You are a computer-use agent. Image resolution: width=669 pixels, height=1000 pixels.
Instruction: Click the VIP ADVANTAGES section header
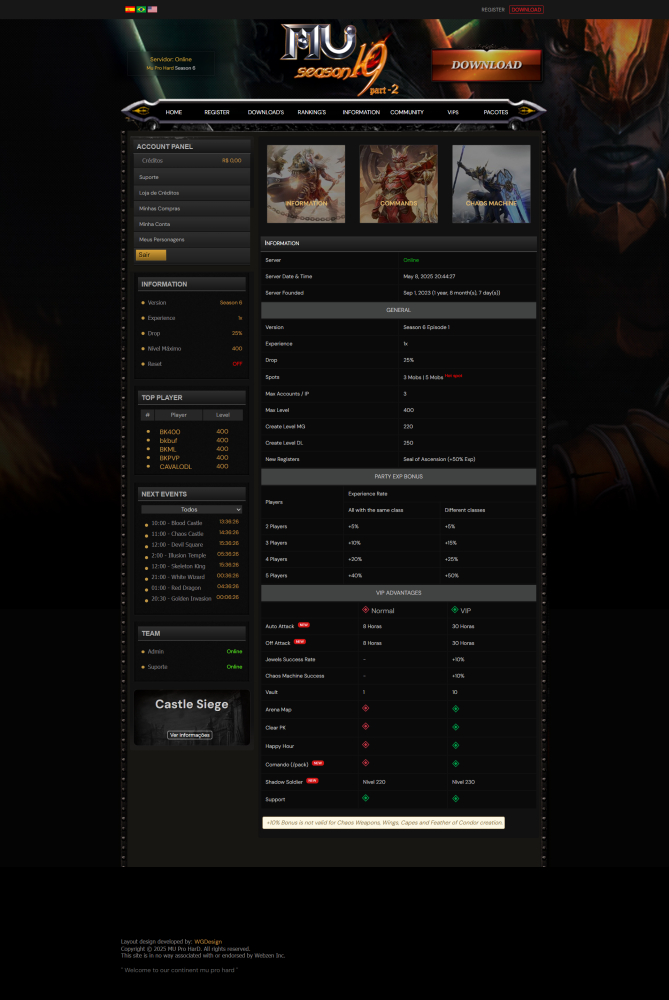coord(399,593)
